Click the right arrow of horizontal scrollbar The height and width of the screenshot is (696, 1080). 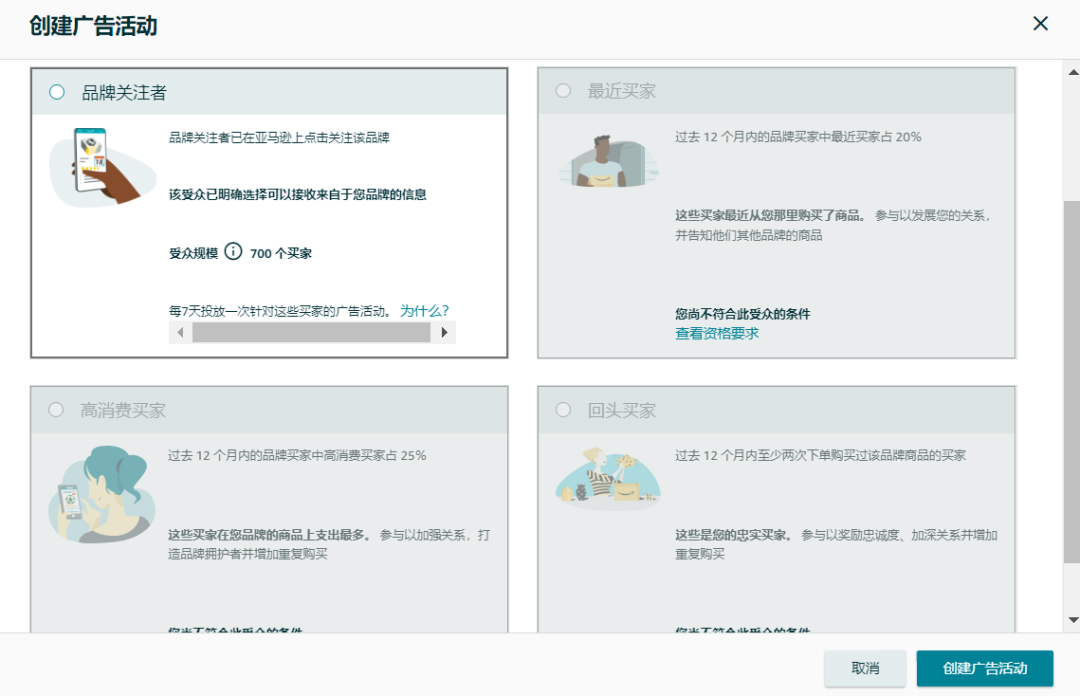pyautogui.click(x=445, y=331)
